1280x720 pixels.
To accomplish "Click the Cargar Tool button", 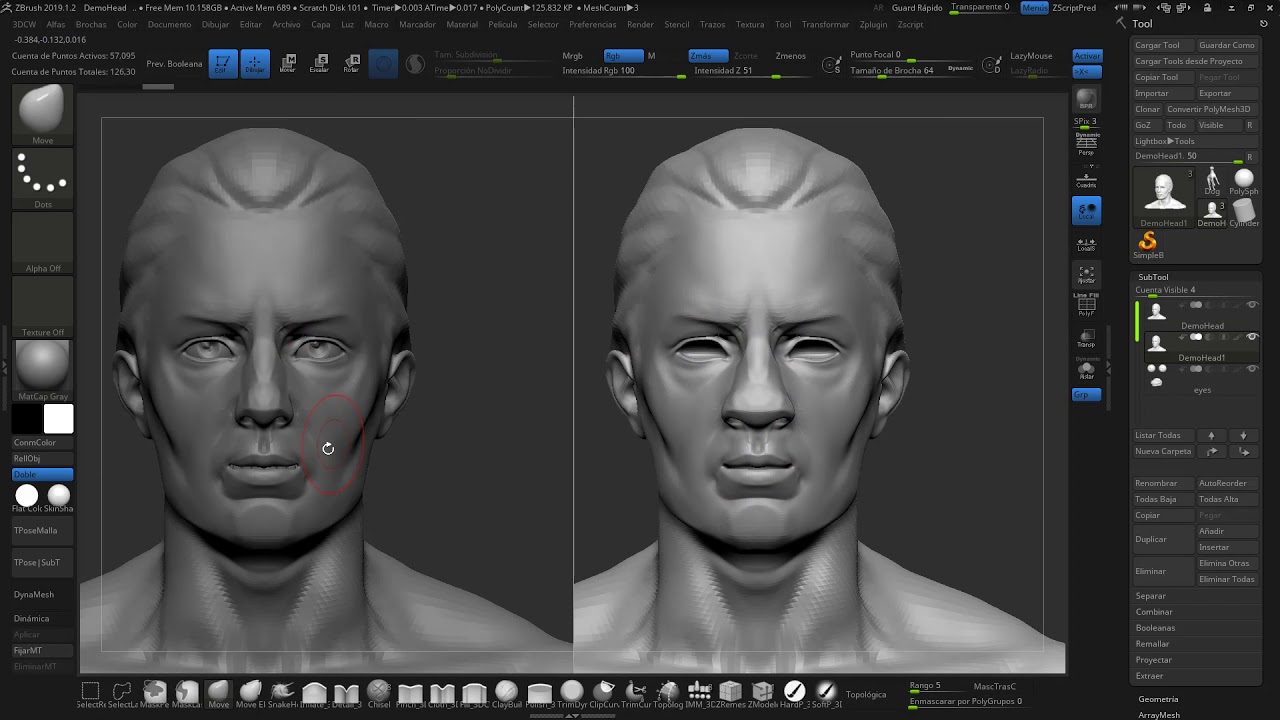I will coord(1163,45).
